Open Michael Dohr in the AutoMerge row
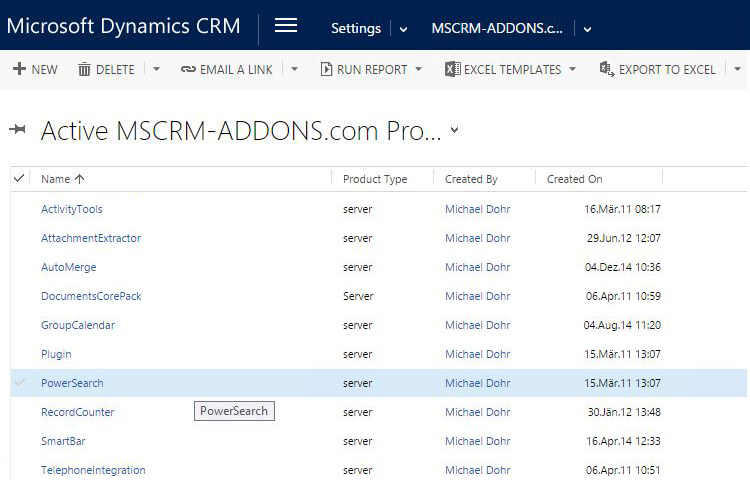Screen dimensions: 750x488 tap(477, 267)
